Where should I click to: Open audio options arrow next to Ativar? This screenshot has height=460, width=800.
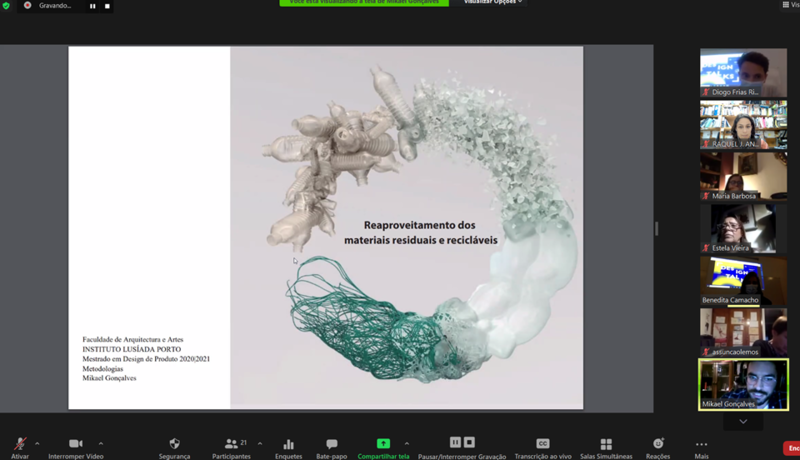37,444
